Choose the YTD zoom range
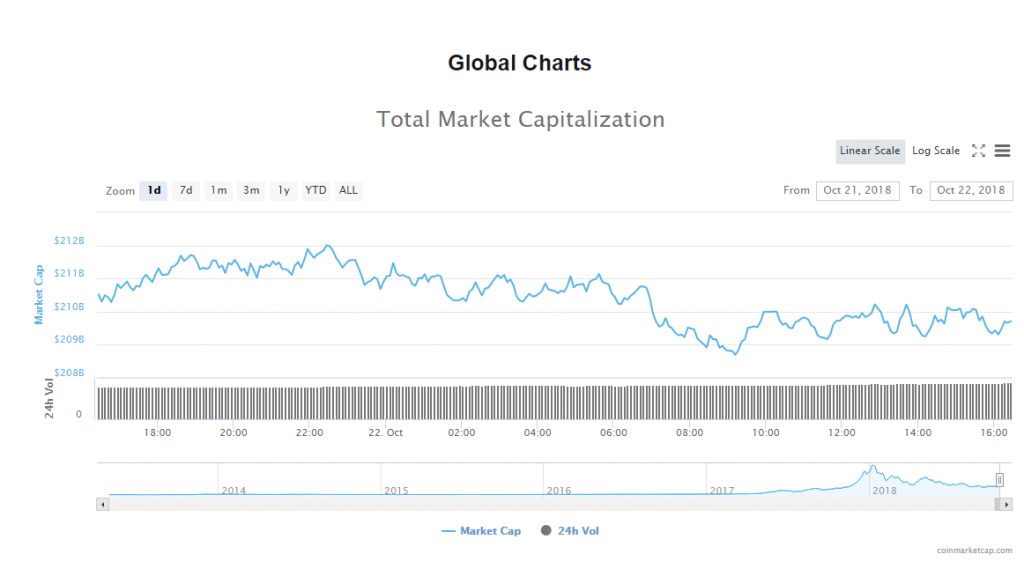 click(x=316, y=190)
